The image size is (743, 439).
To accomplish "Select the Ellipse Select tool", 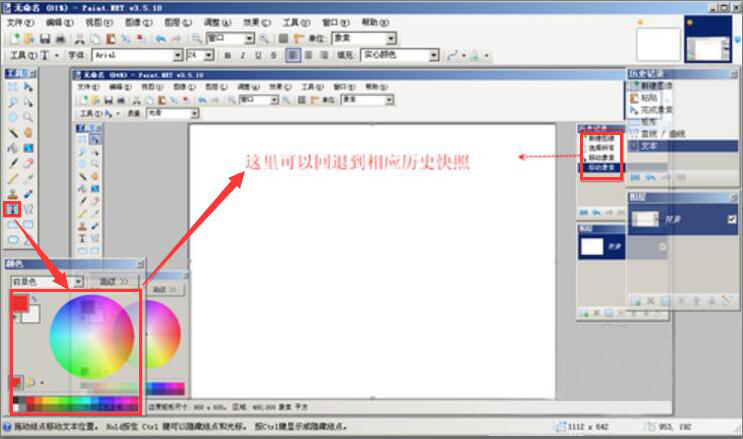I will (x=13, y=117).
